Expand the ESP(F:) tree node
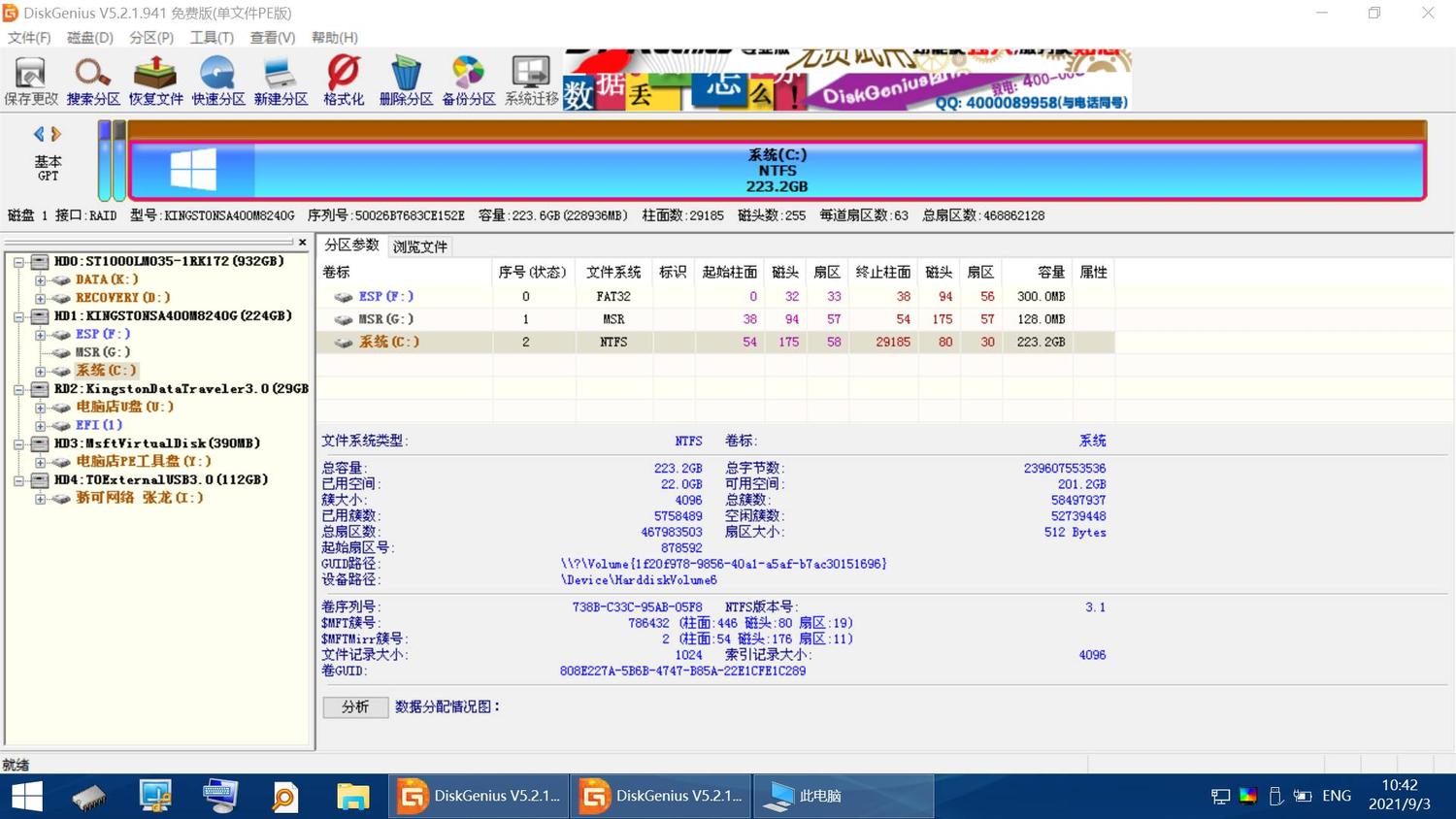 click(x=40, y=334)
